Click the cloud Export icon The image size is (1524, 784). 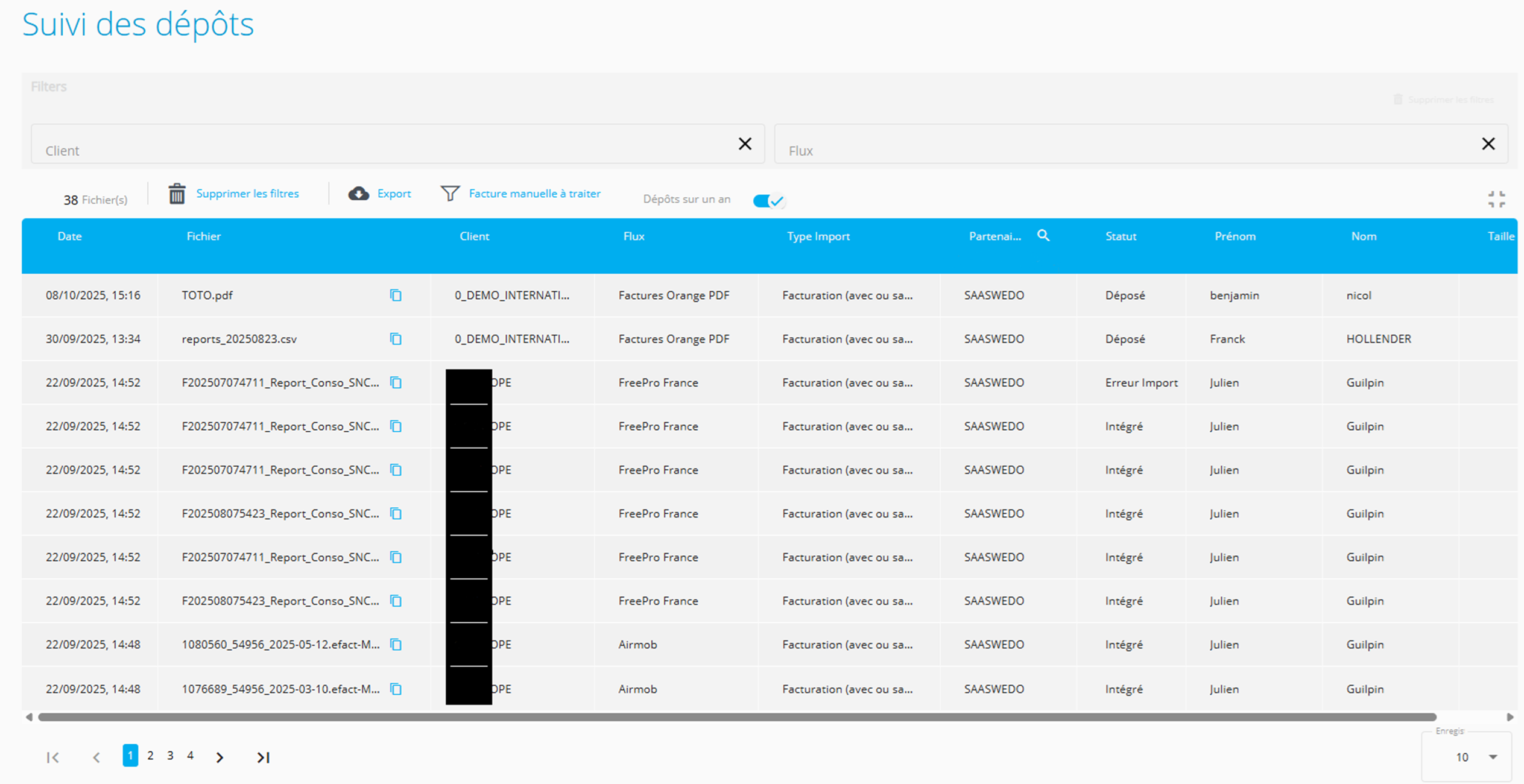click(x=359, y=194)
